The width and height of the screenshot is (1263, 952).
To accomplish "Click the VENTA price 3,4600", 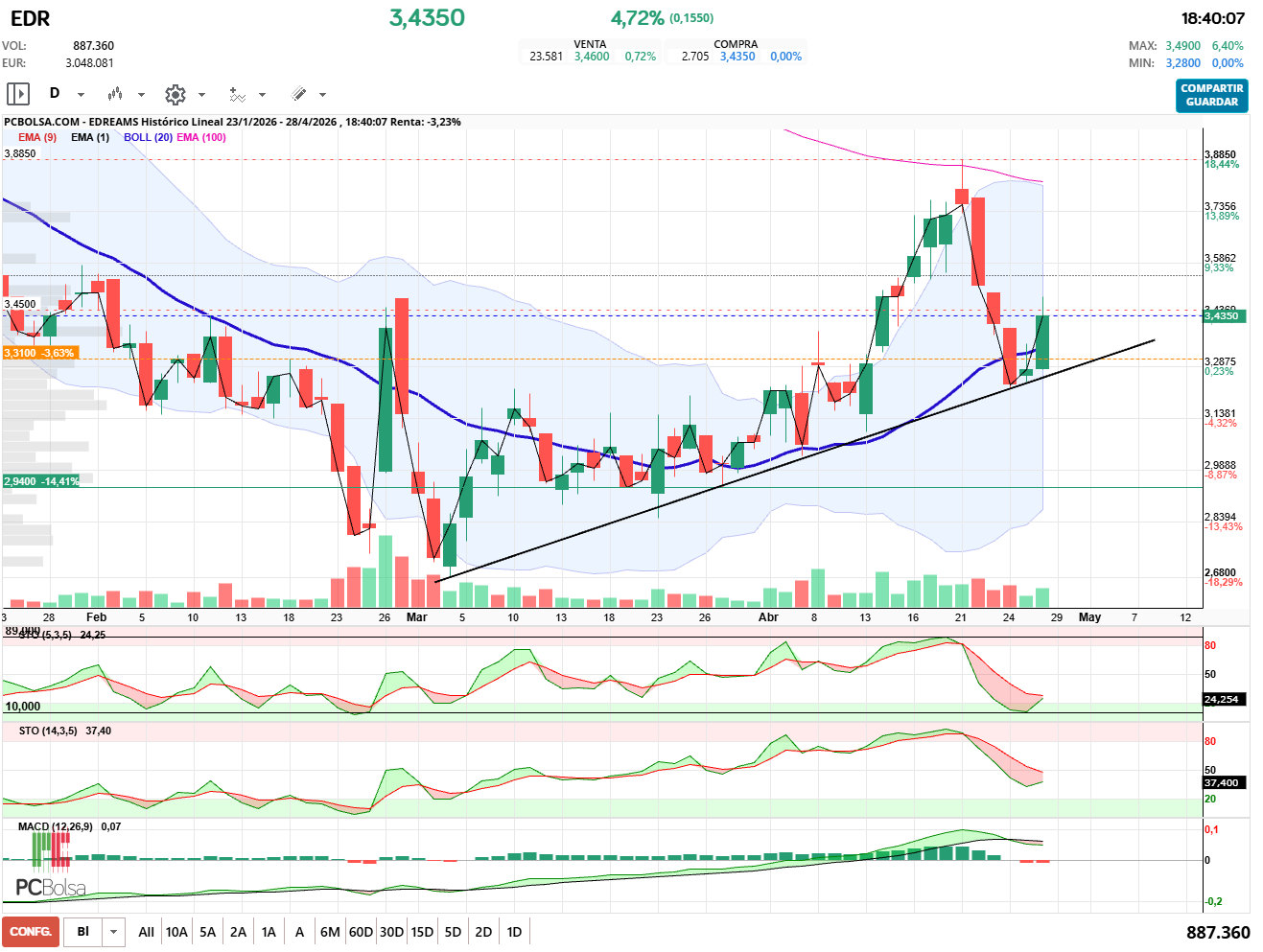I will pos(592,57).
